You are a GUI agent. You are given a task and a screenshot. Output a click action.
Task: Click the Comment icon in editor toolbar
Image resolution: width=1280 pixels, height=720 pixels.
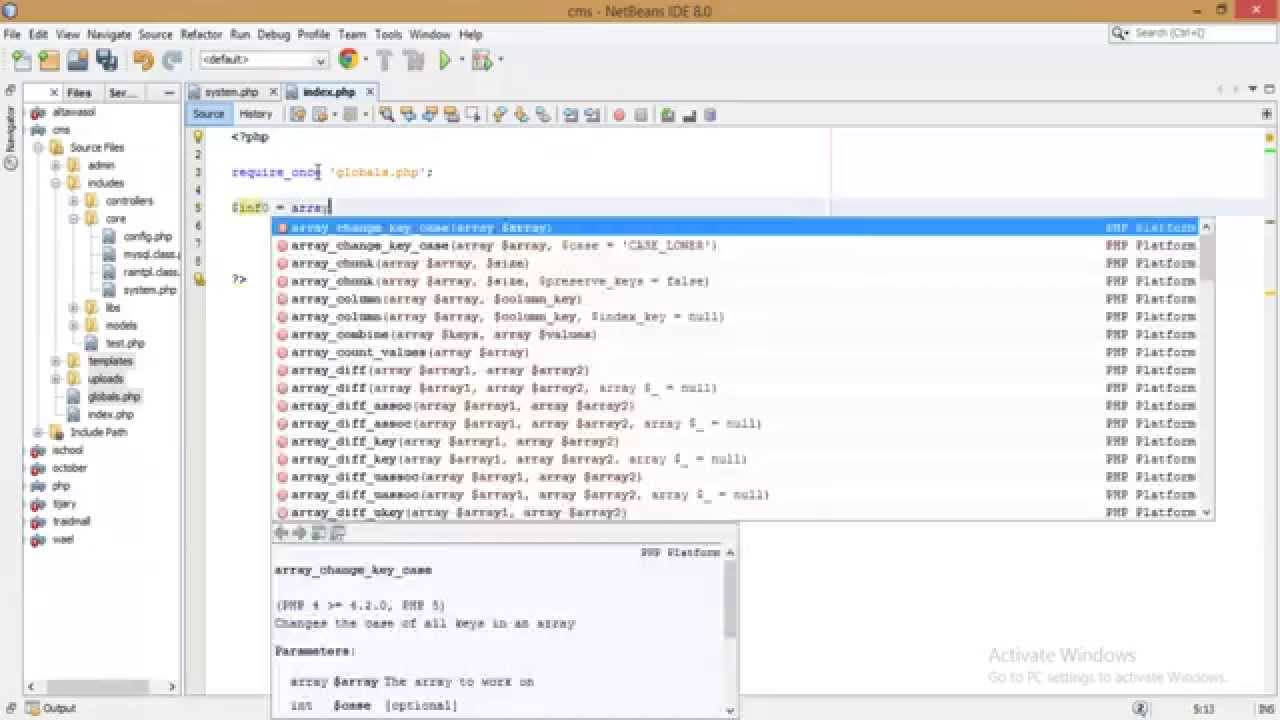668,115
